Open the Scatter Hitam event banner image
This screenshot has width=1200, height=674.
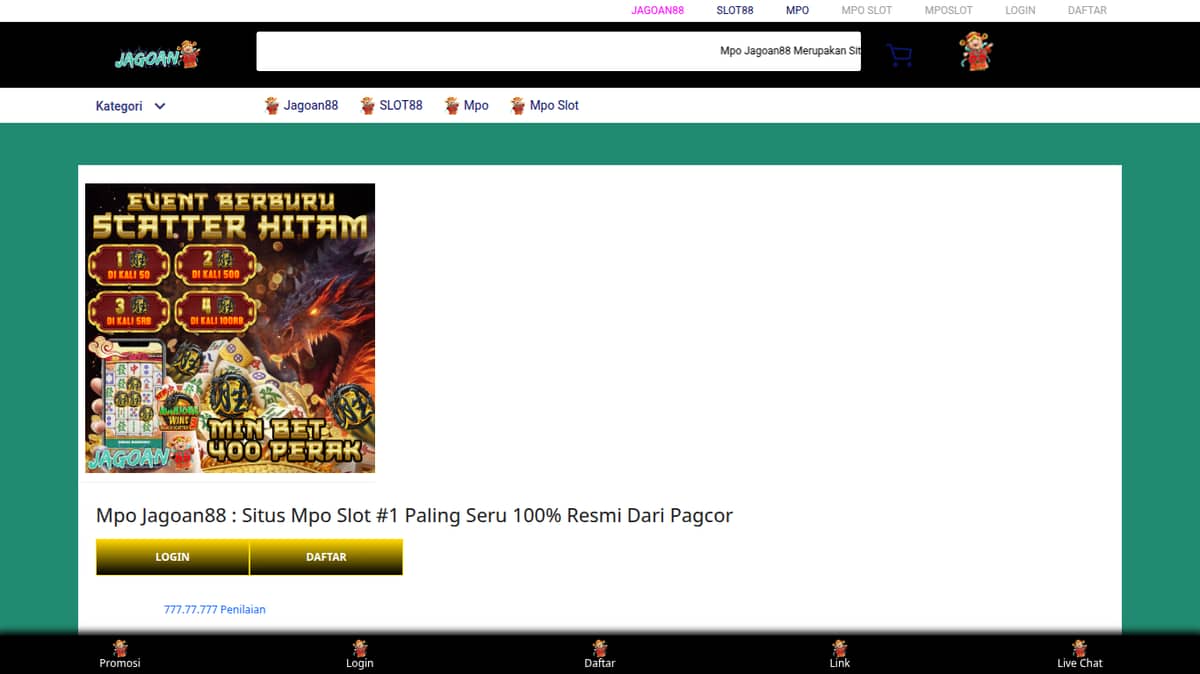click(x=230, y=328)
